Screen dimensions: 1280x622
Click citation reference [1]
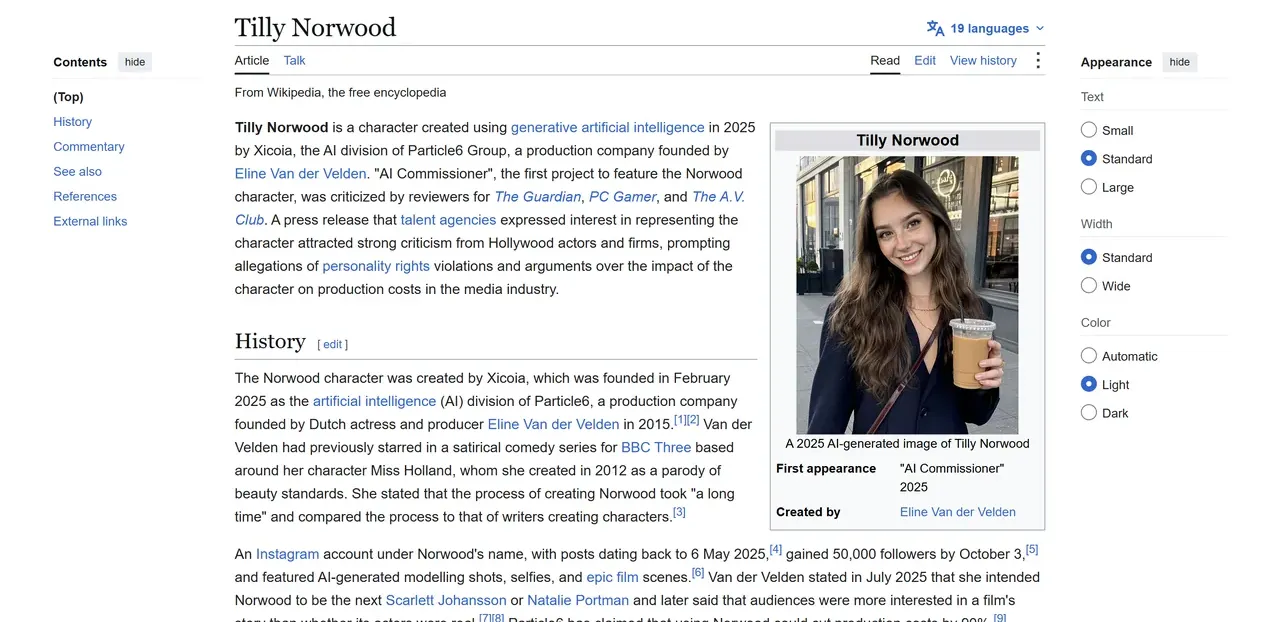click(680, 419)
